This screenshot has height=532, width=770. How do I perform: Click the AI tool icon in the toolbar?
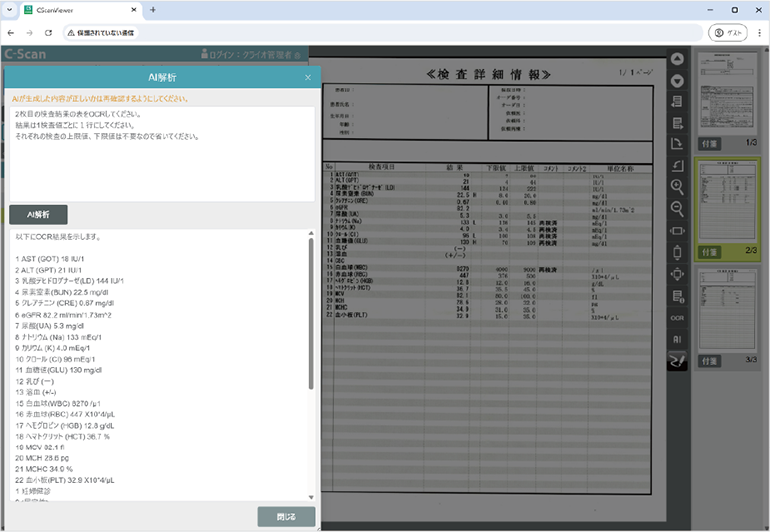pos(677,340)
